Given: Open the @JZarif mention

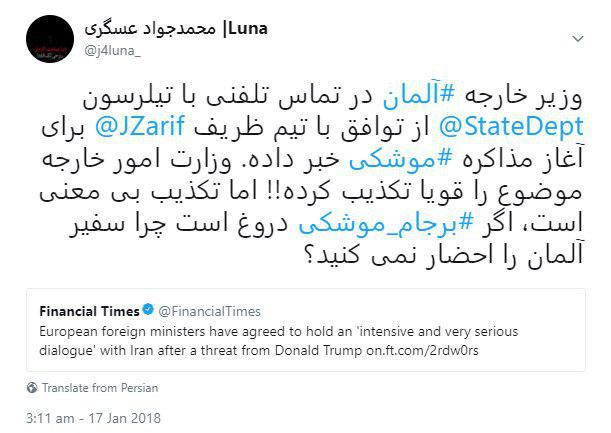Looking at the screenshot, I should (140, 127).
